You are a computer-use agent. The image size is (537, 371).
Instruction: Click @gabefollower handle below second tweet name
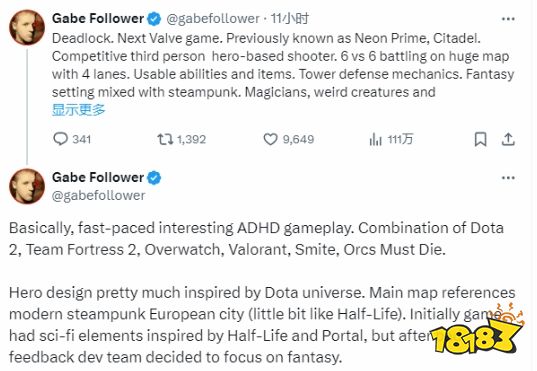pos(99,196)
